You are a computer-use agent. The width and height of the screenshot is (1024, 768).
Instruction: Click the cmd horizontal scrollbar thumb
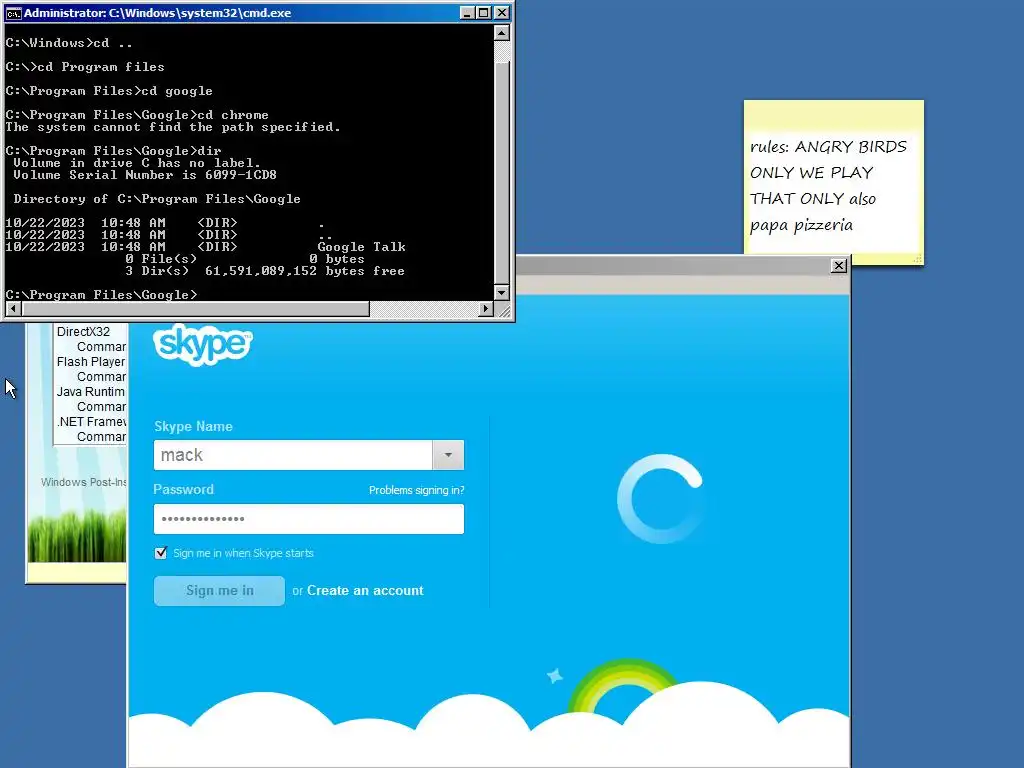[195, 308]
